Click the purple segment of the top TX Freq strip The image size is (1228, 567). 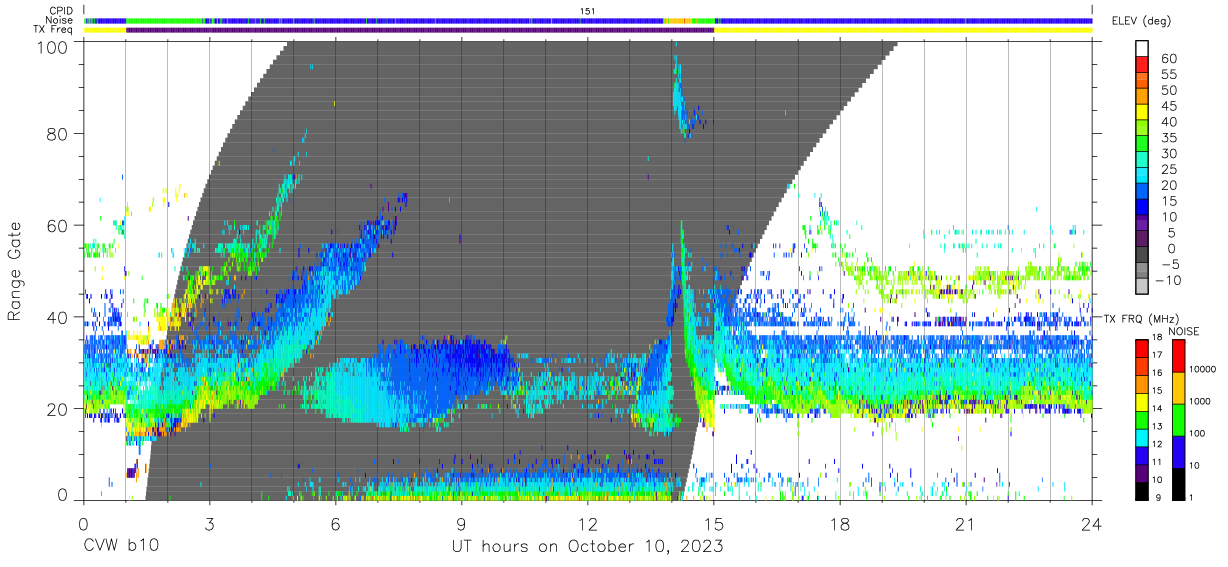point(420,31)
